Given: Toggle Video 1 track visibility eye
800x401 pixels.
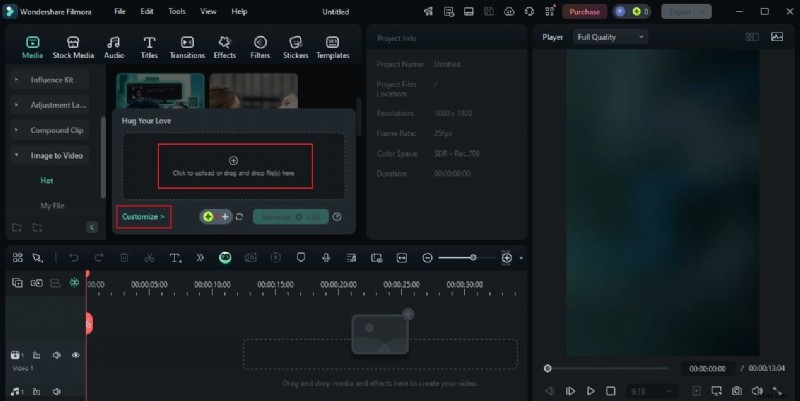Looking at the screenshot, I should [x=75, y=355].
